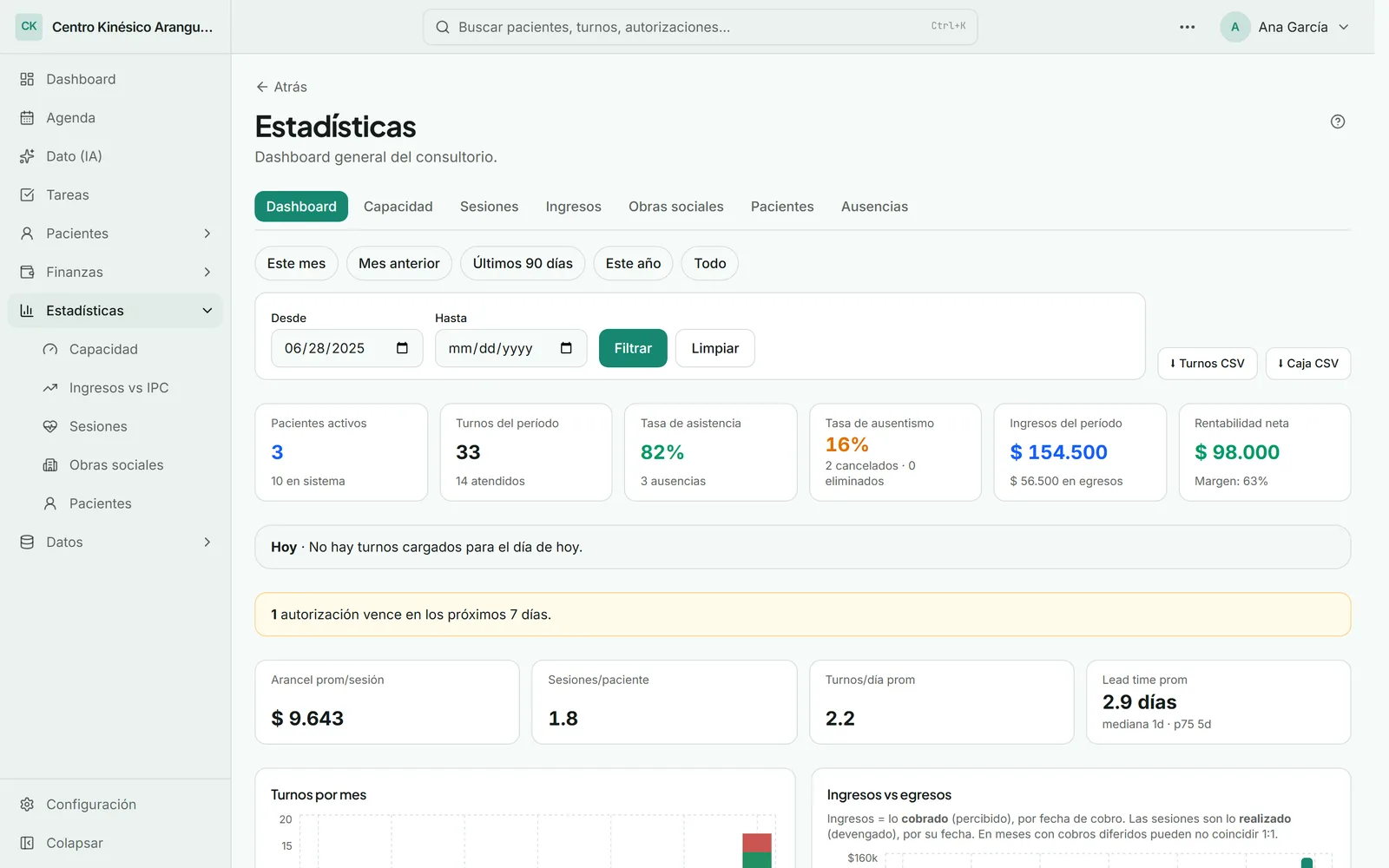
Task: Switch to the Ausencias tab
Action: tap(874, 207)
